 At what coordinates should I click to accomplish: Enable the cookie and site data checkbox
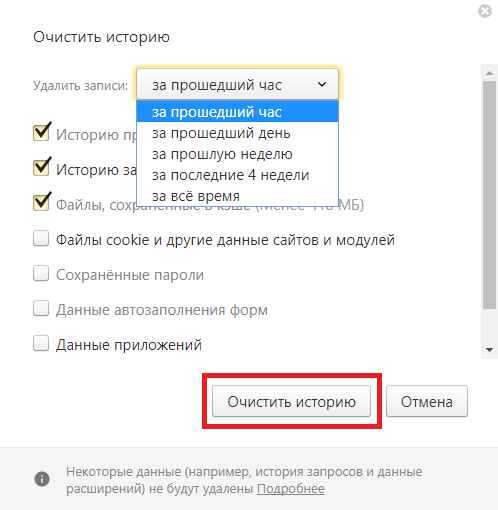(41, 239)
